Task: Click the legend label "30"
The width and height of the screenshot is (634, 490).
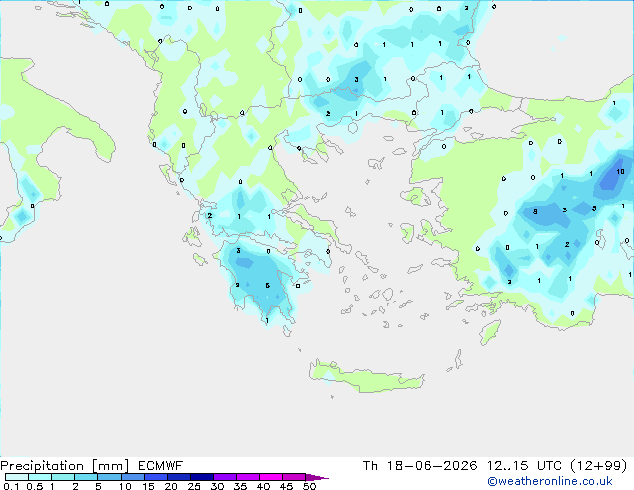Action: point(217,486)
